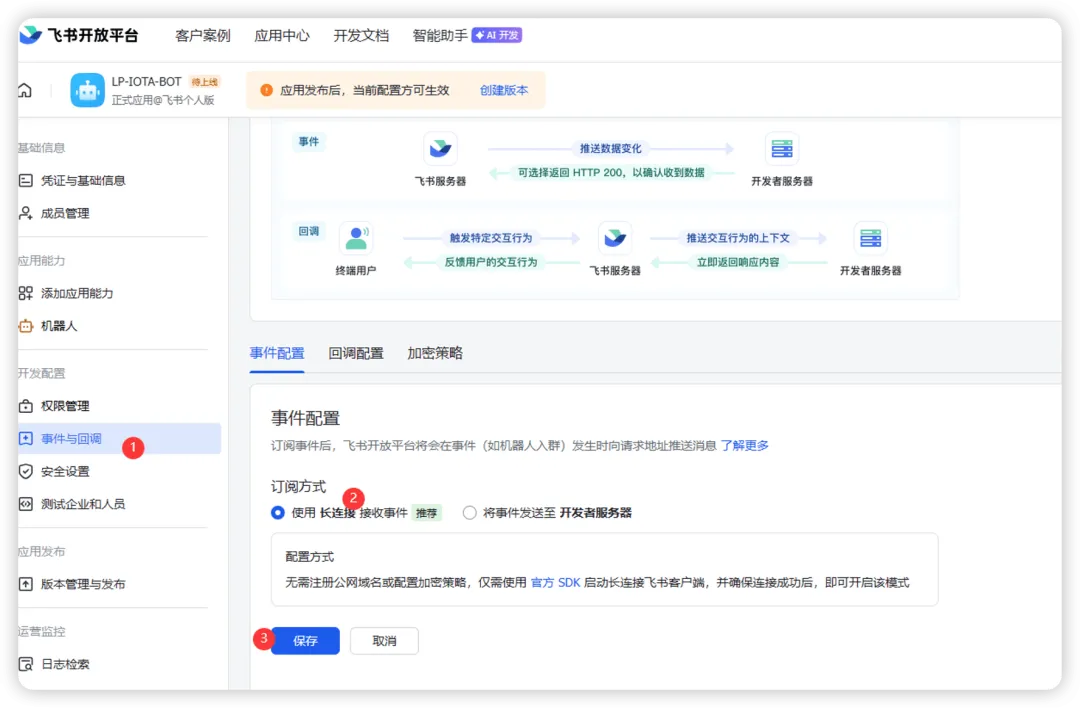Click the 推送数据变化 label in diagram
This screenshot has width=1080, height=708.
coord(610,149)
